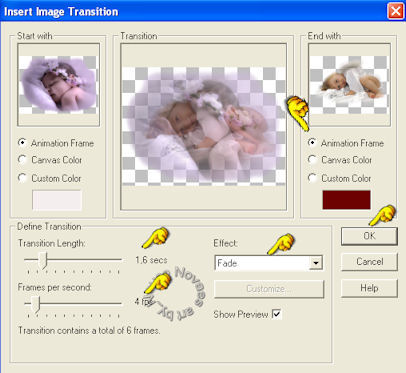This screenshot has width=406, height=373.
Task: Select Start with Custom Color radio
Action: click(x=22, y=178)
